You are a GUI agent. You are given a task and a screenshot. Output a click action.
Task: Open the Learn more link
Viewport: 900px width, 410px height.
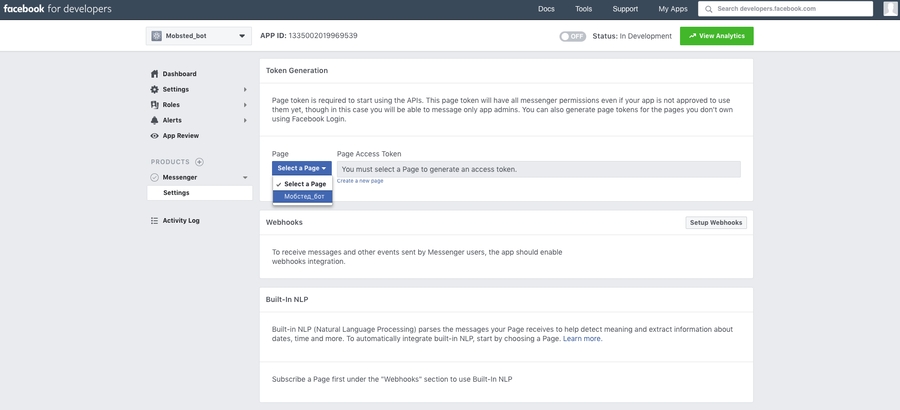point(582,339)
